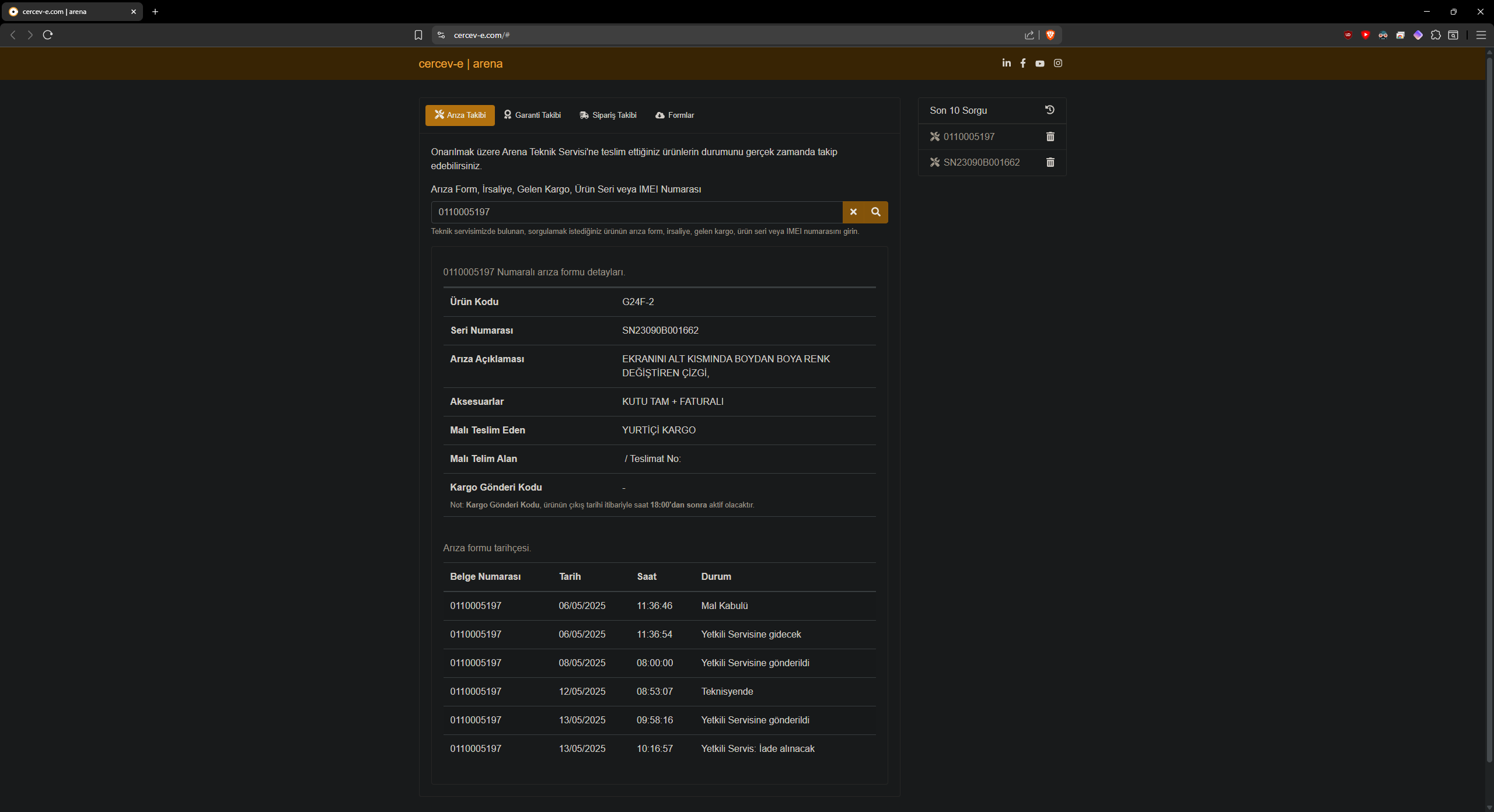
Task: Switch to the Sipariş Takibi tab
Action: pos(608,116)
